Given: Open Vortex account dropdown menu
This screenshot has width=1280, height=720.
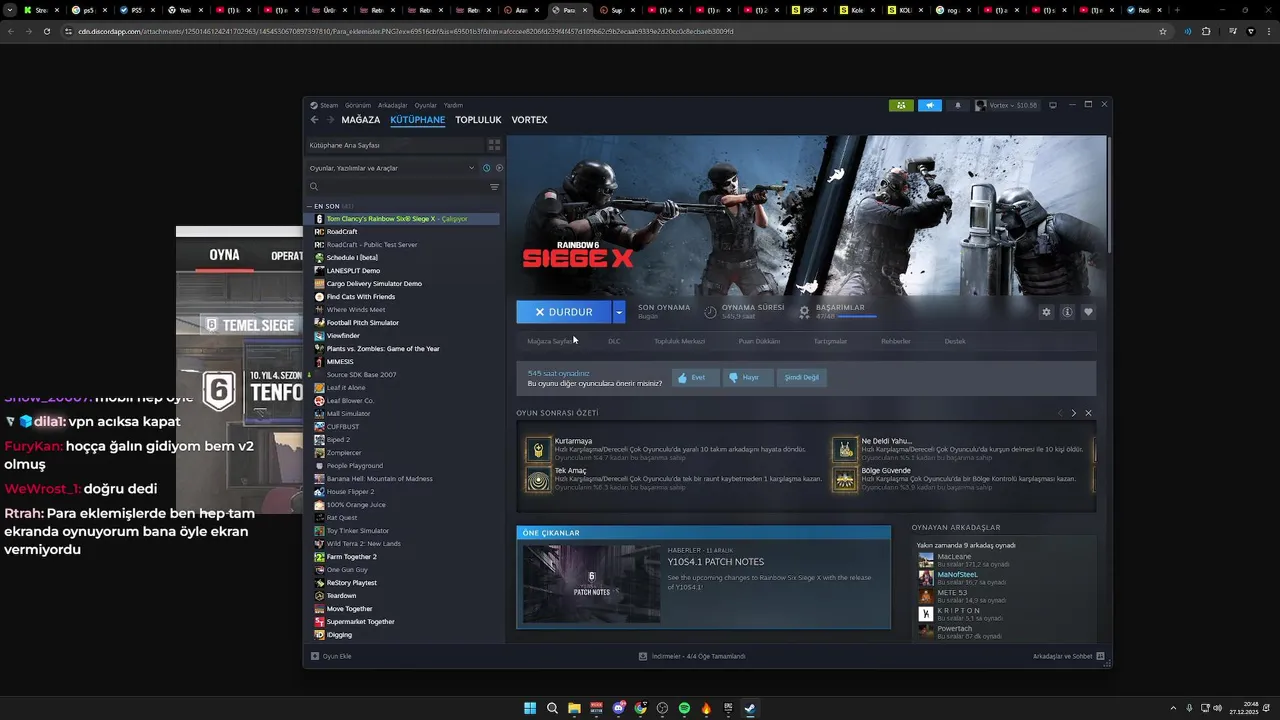Looking at the screenshot, I should pyautogui.click(x=1007, y=105).
